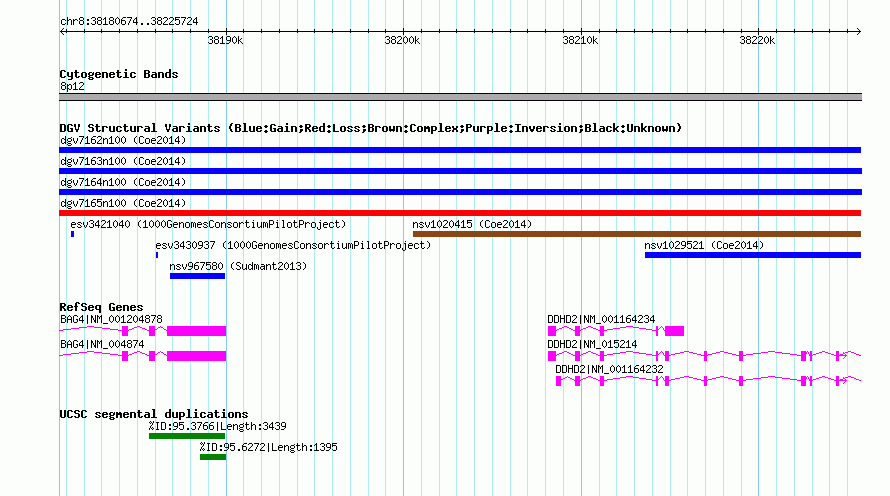Viewport: 890px width, 496px height.
Task: Click the DGV Structural Variants track title
Action: click(x=371, y=128)
